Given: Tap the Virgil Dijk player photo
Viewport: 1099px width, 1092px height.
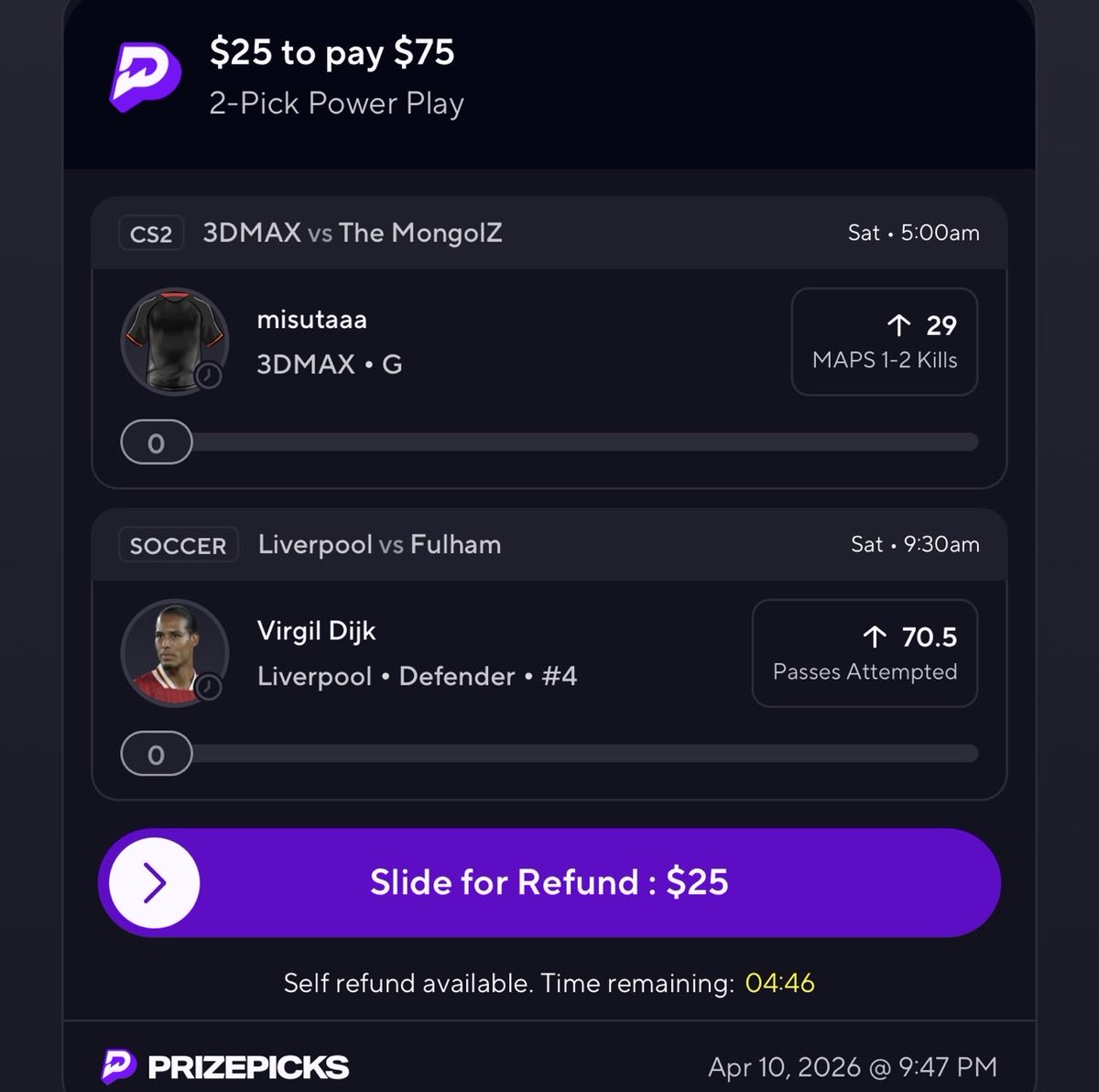Looking at the screenshot, I should 175,653.
